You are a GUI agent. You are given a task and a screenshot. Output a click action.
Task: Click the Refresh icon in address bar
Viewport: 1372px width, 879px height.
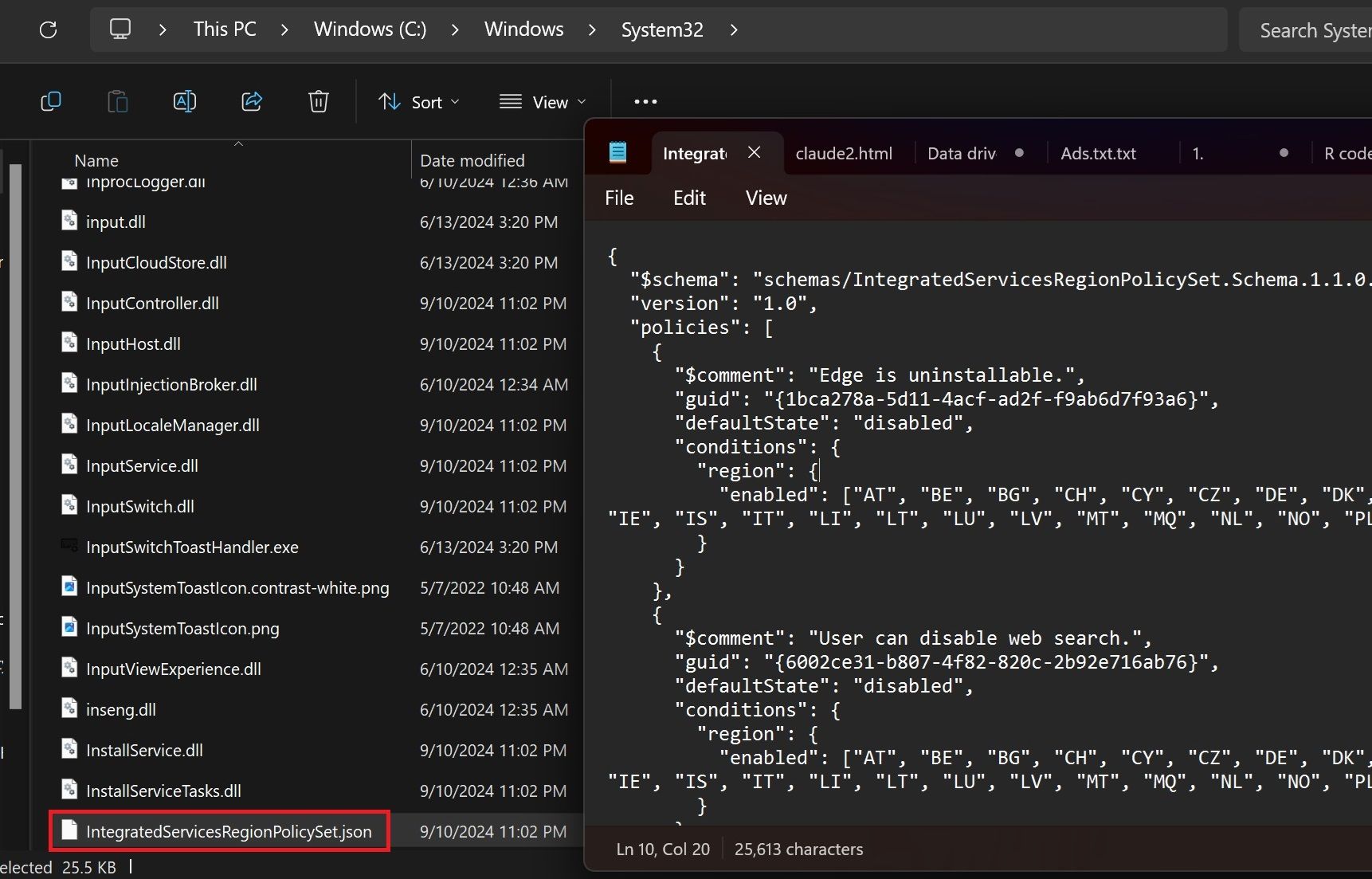tap(49, 30)
